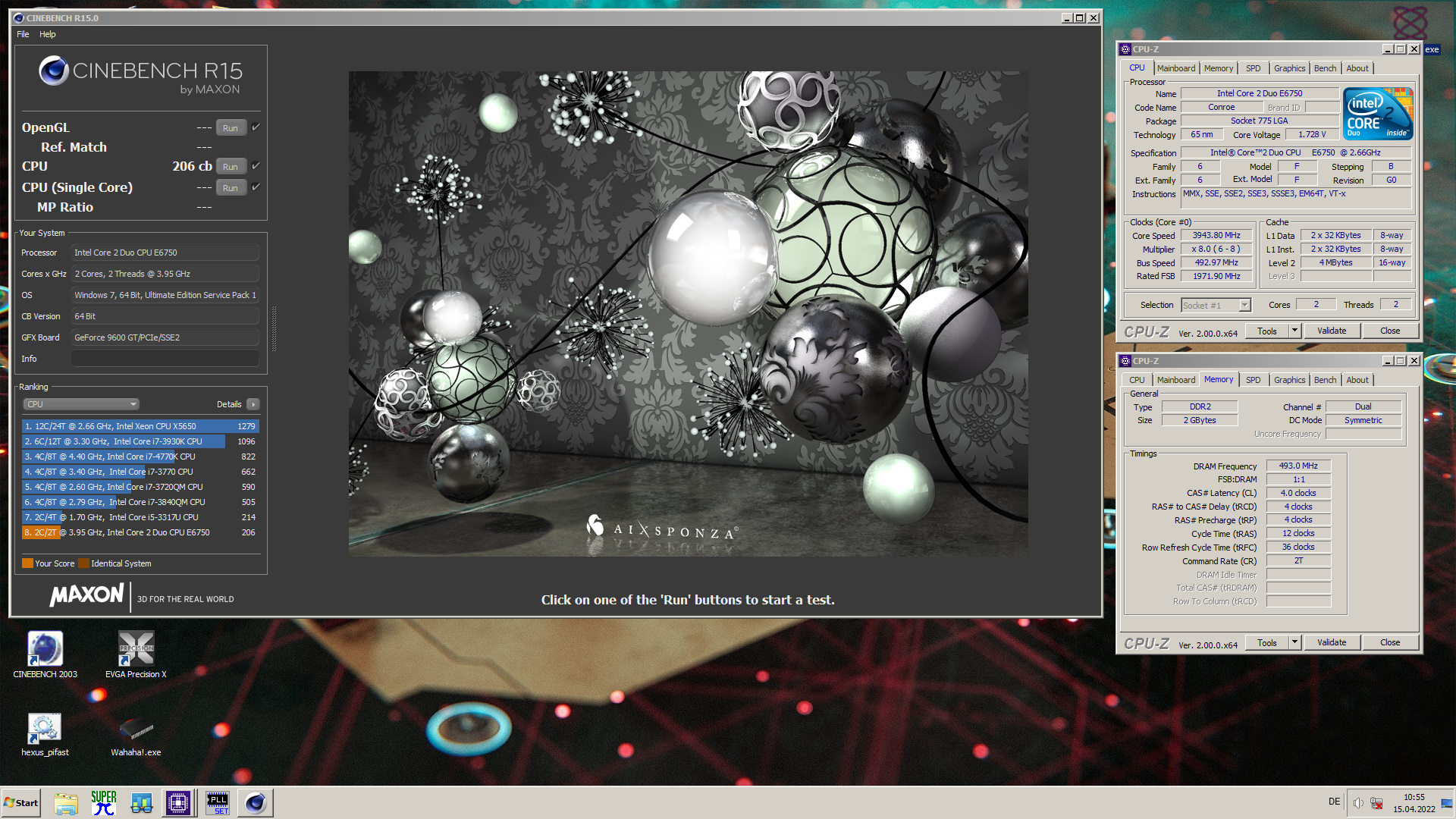Open CINEBENCH 2003 desktop shortcut
The height and width of the screenshot is (819, 1456).
click(x=45, y=654)
